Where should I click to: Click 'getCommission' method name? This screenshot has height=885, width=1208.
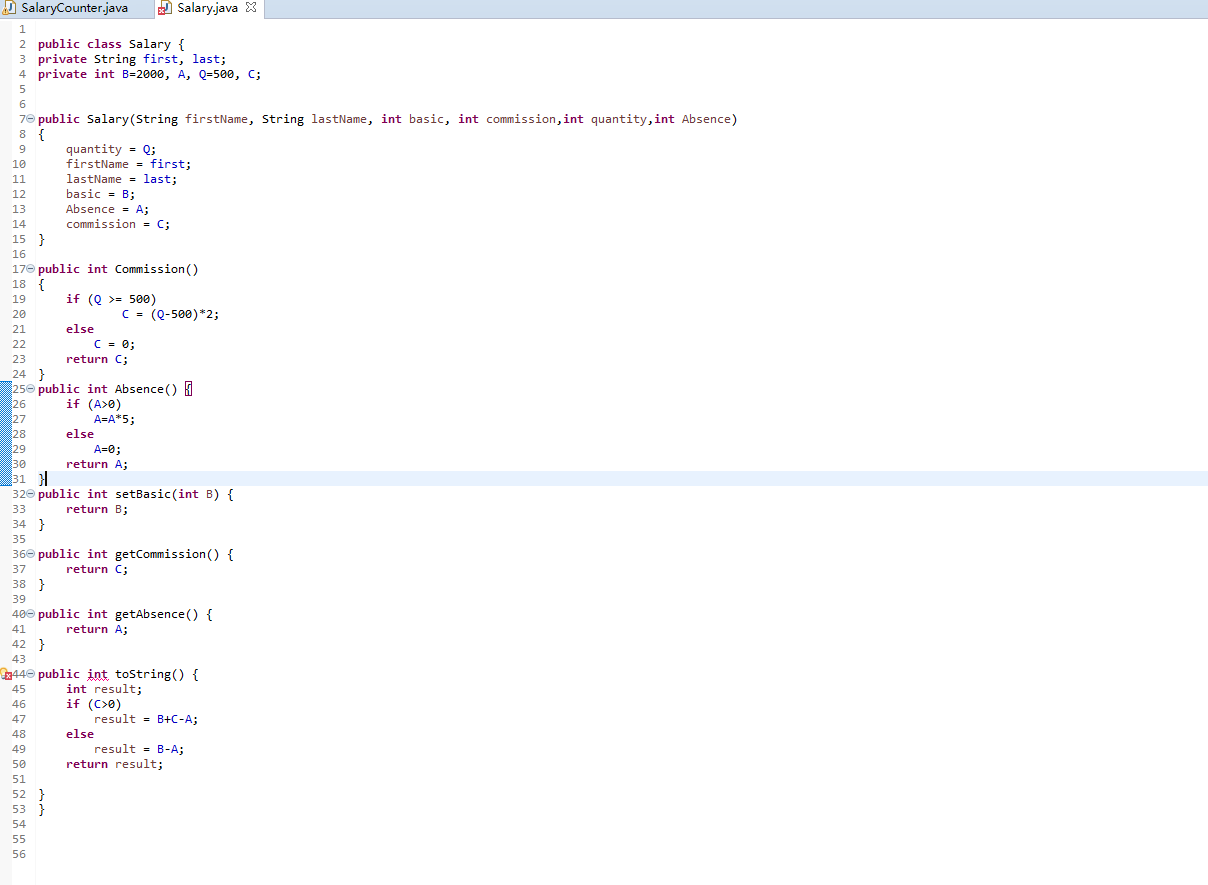click(160, 554)
